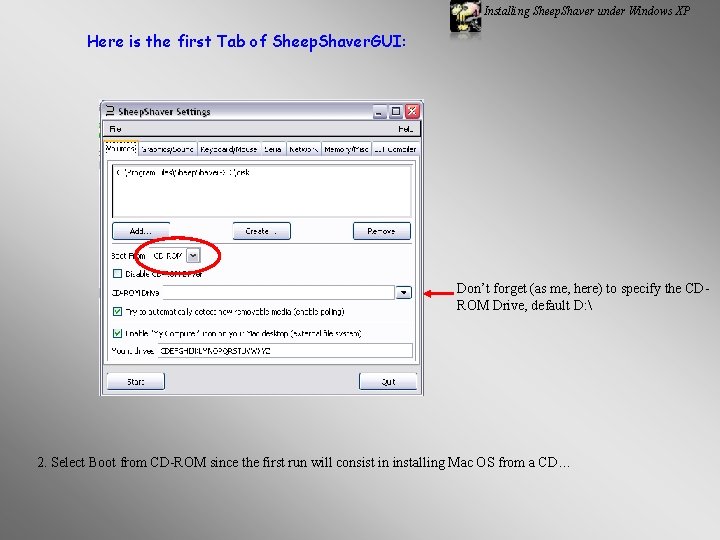720x540 pixels.
Task: Open the File menu
Action: point(115,129)
